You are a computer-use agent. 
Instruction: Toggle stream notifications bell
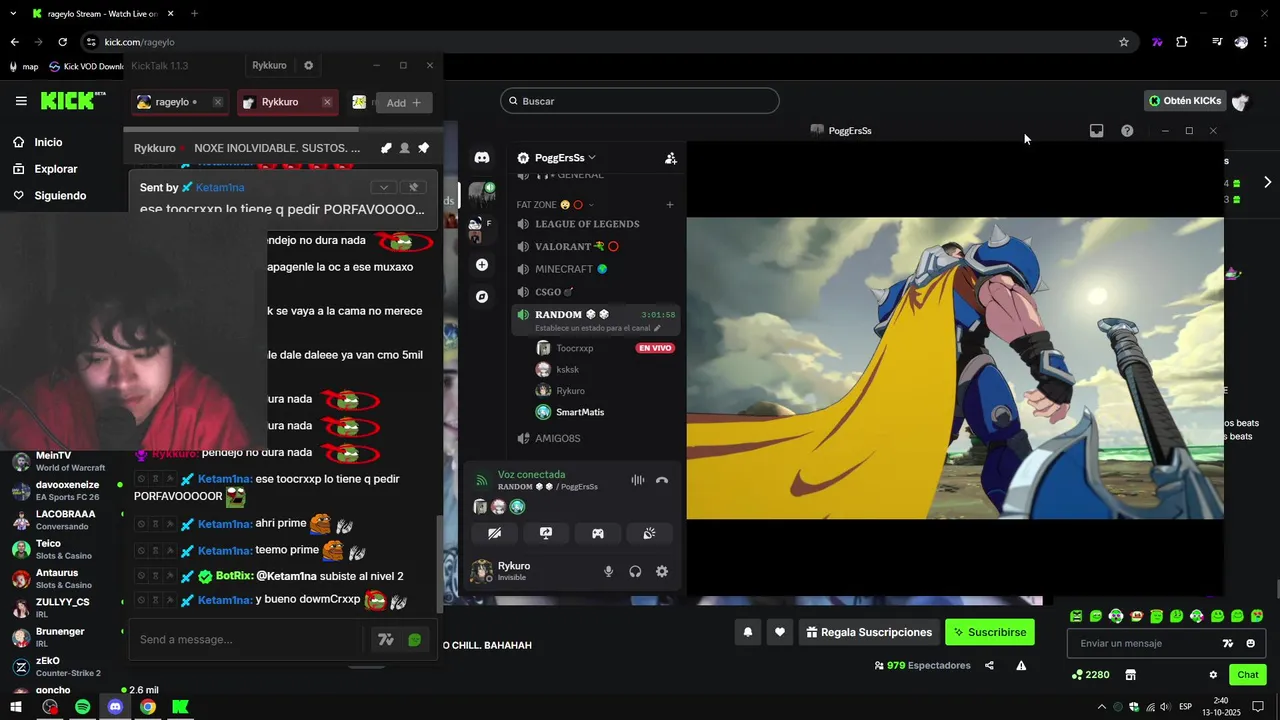pos(747,632)
